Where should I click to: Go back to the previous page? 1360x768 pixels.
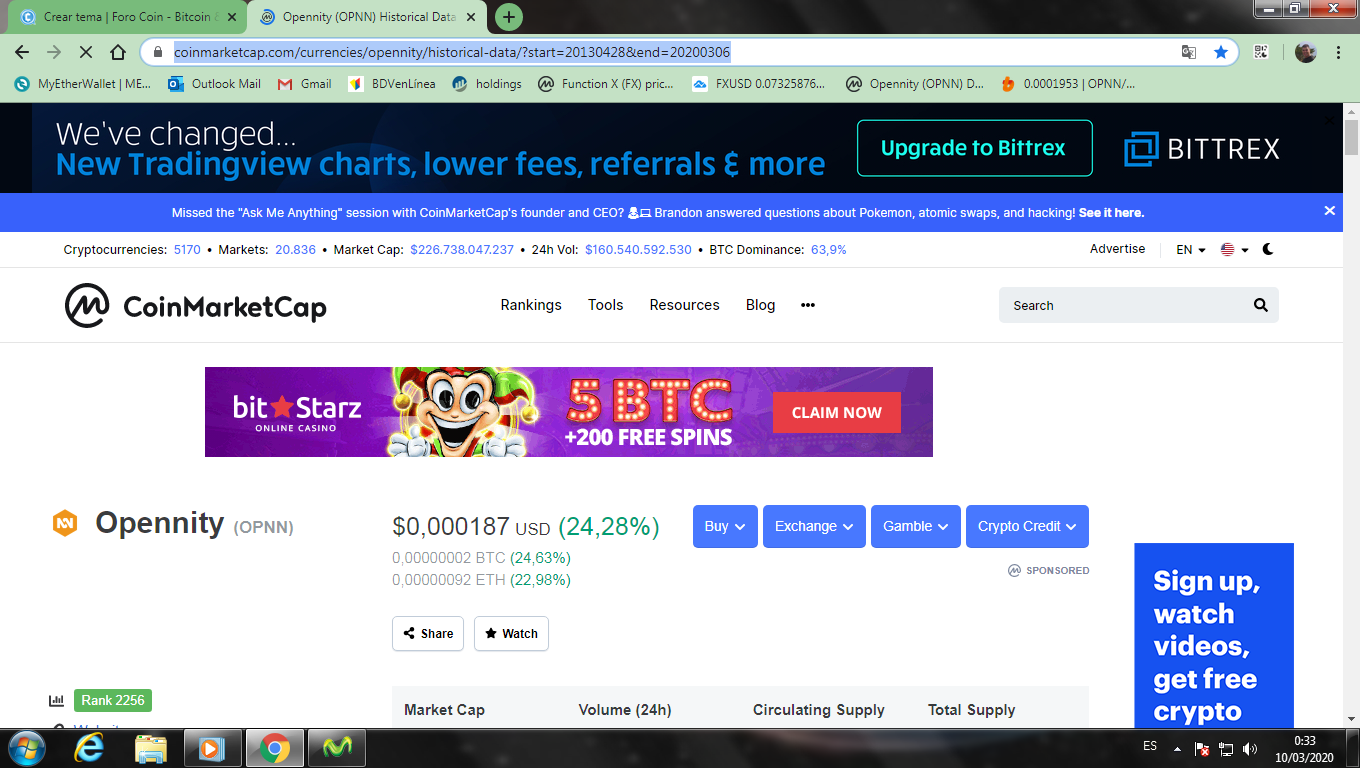(22, 52)
